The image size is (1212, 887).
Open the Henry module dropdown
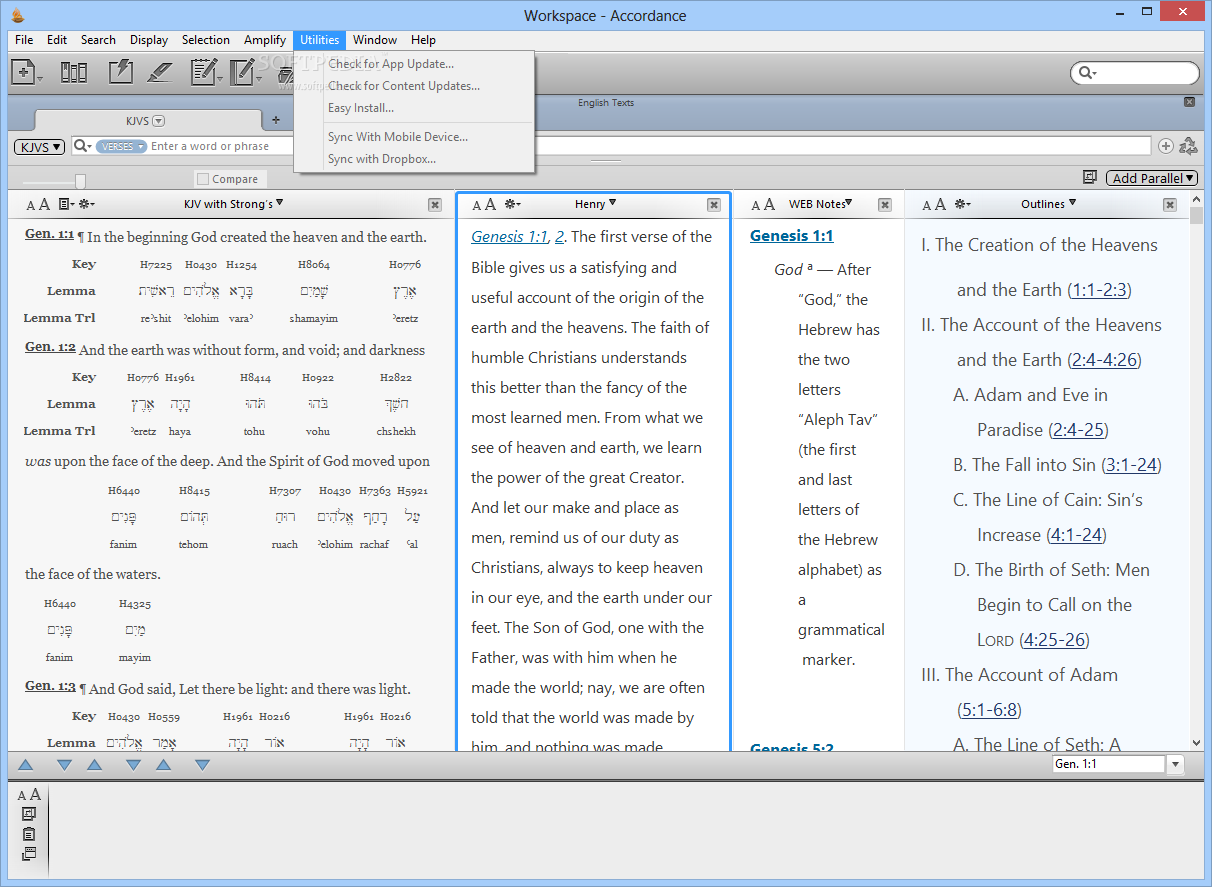(x=595, y=203)
